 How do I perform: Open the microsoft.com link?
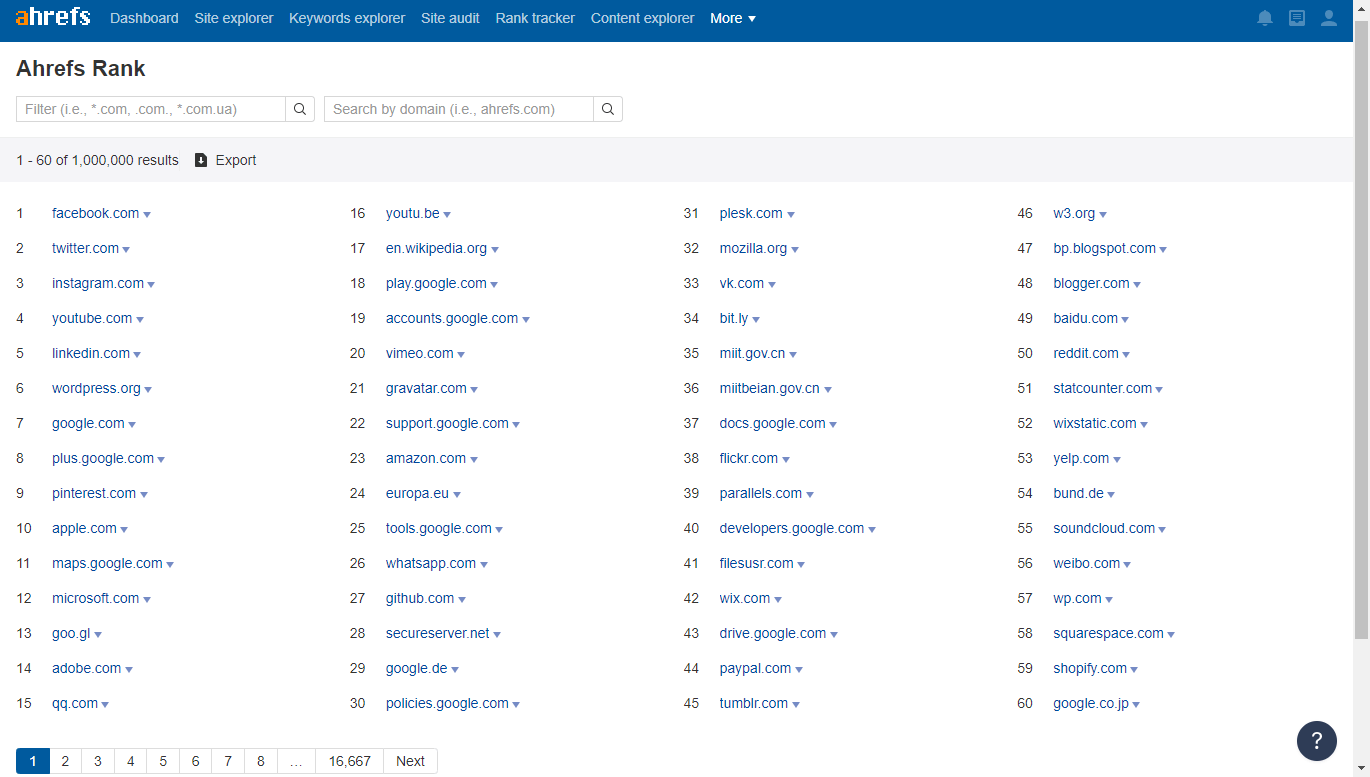pos(96,598)
